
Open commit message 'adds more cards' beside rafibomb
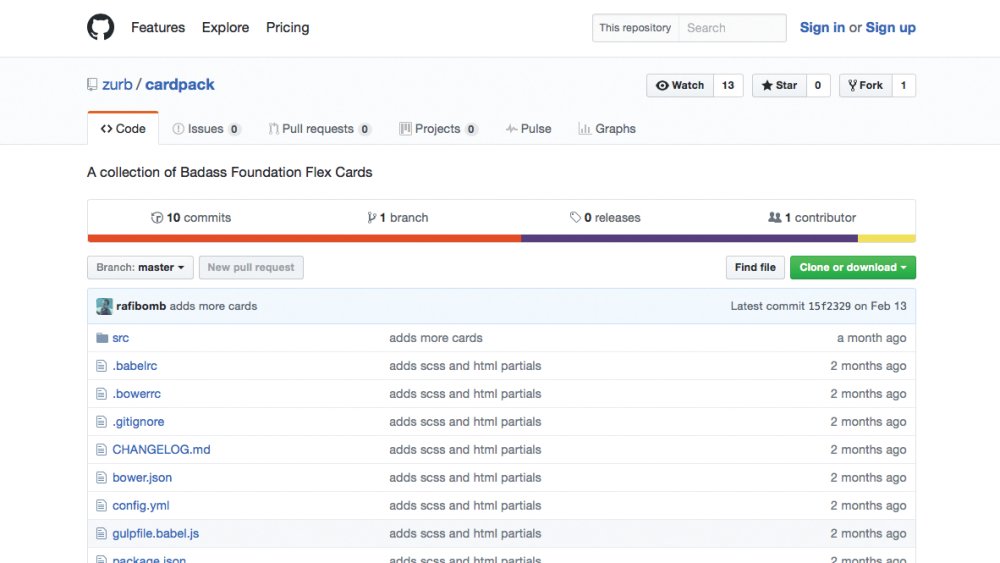[214, 306]
